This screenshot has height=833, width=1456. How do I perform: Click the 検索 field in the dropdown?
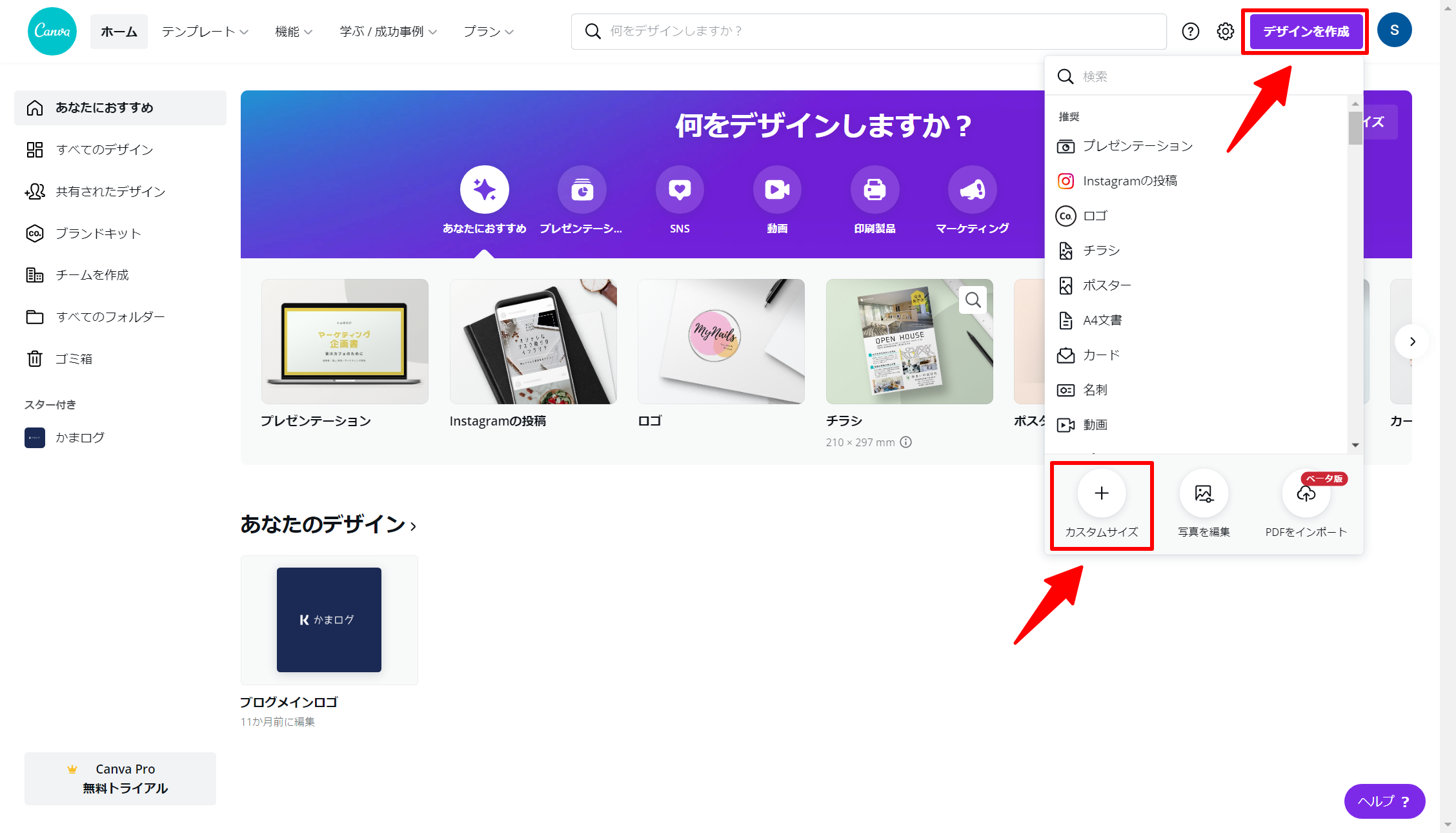(x=1204, y=76)
